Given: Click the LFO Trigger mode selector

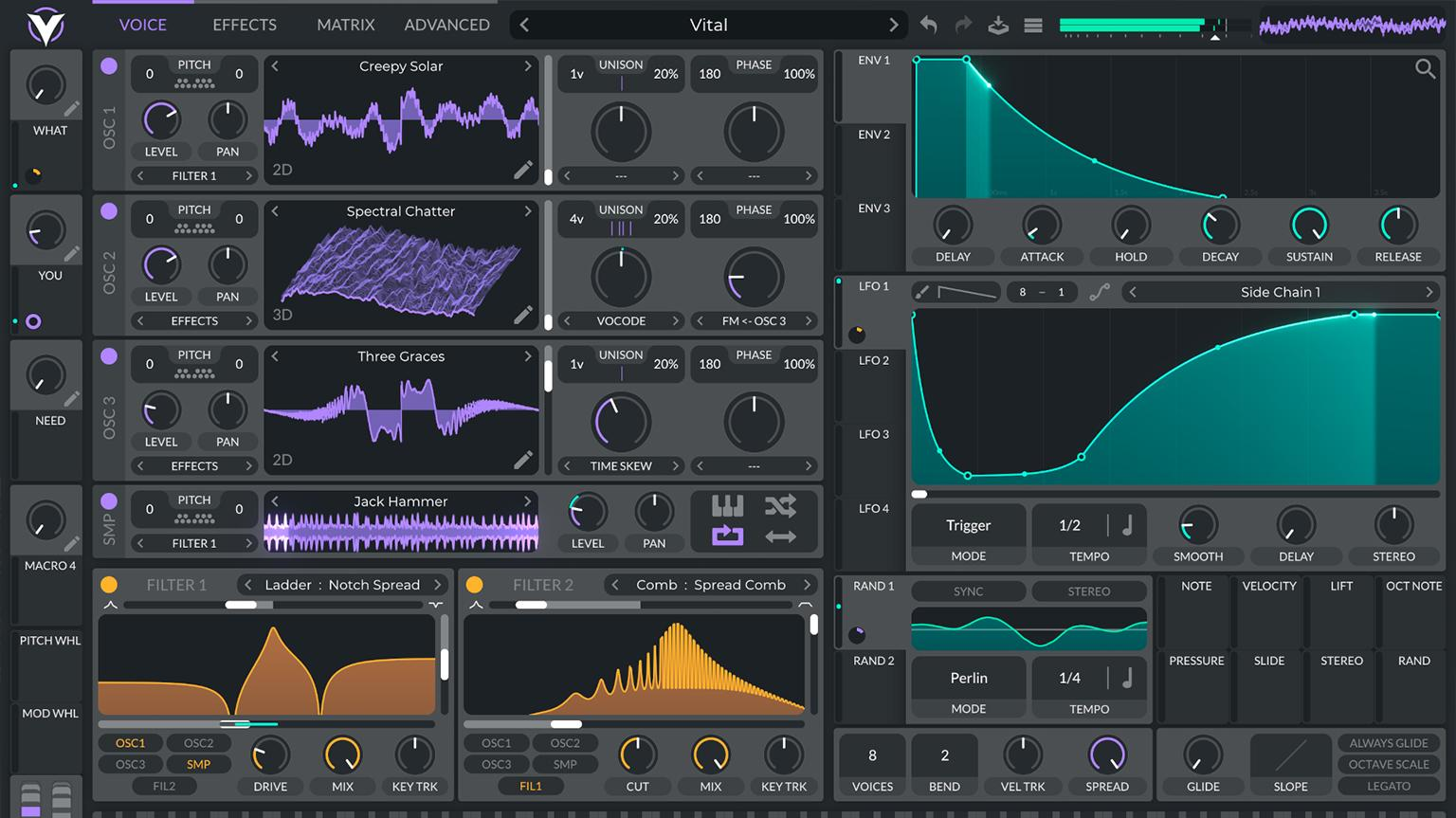Looking at the screenshot, I should point(968,525).
